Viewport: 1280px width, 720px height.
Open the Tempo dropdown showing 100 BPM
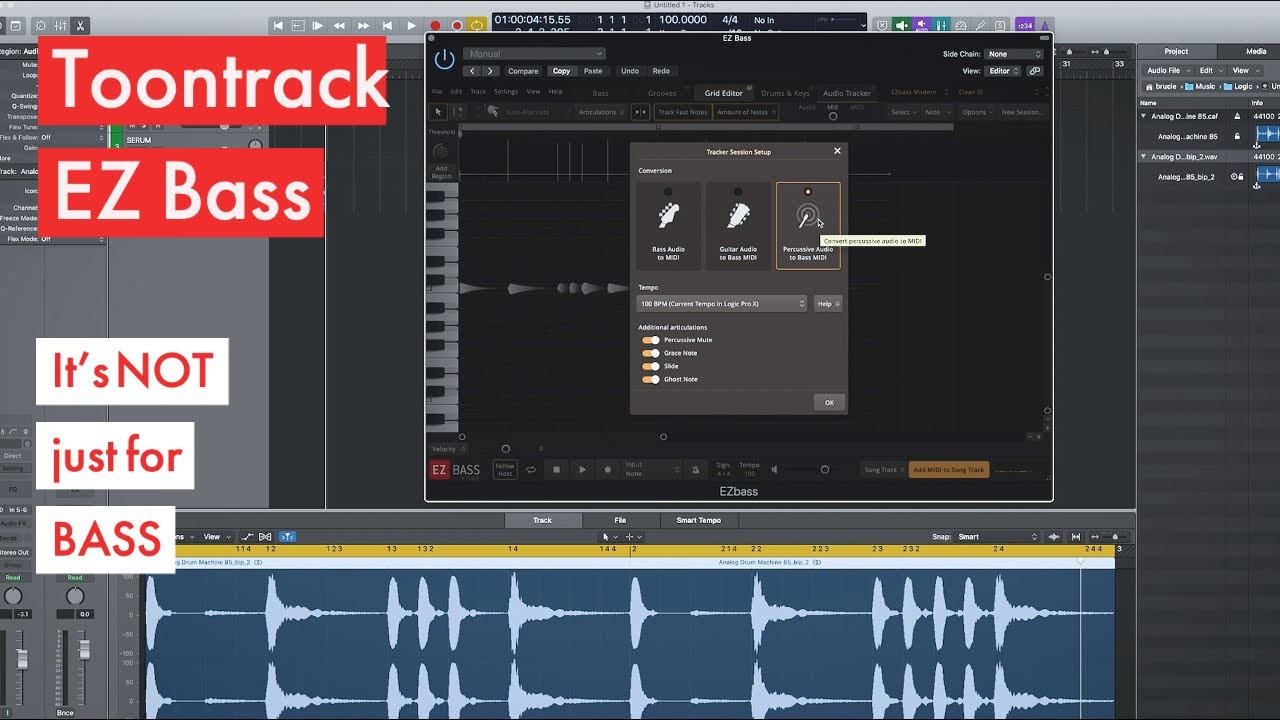point(722,303)
